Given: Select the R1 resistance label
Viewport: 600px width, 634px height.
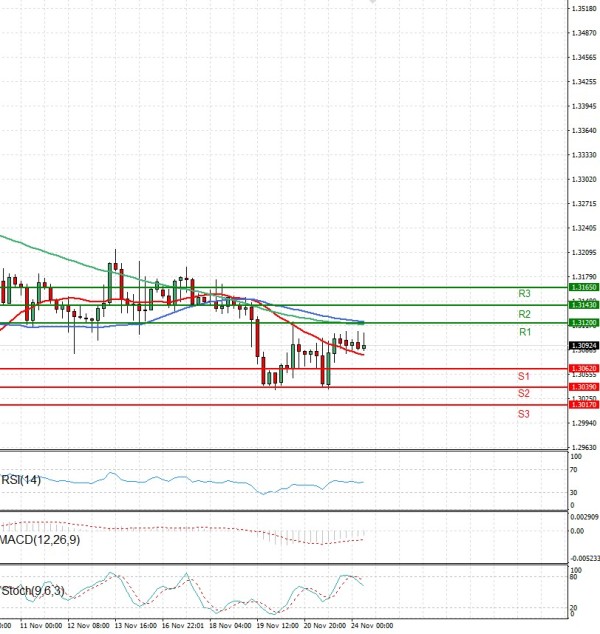Looking at the screenshot, I should click(524, 332).
